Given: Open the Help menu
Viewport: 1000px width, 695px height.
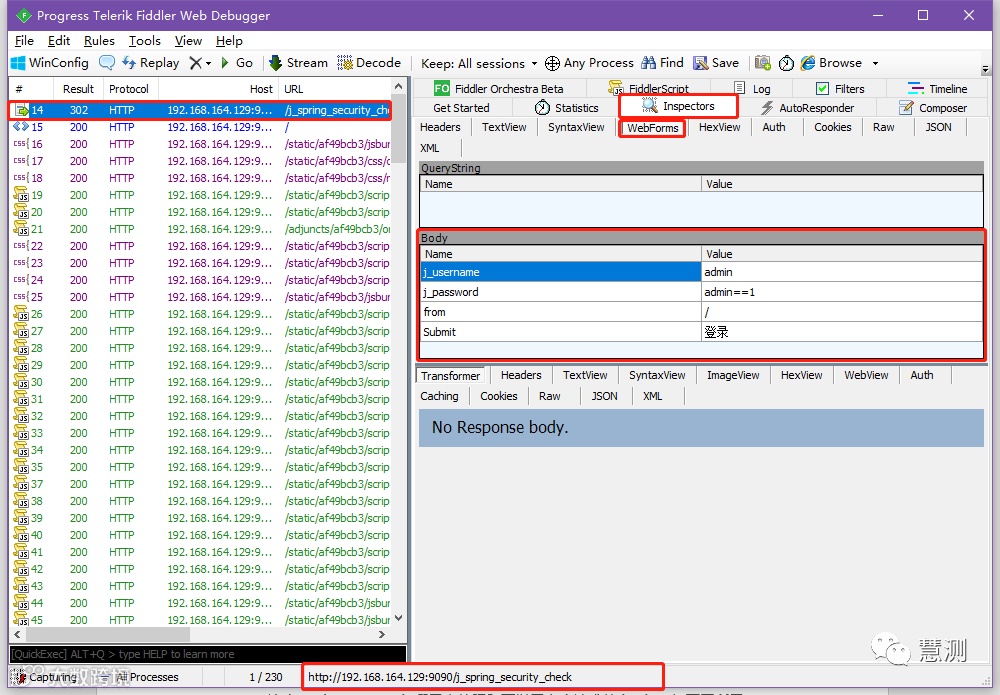Looking at the screenshot, I should (x=229, y=41).
